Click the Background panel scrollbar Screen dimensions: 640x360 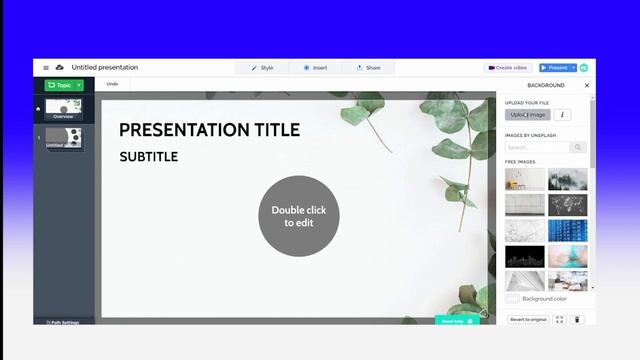(x=593, y=133)
